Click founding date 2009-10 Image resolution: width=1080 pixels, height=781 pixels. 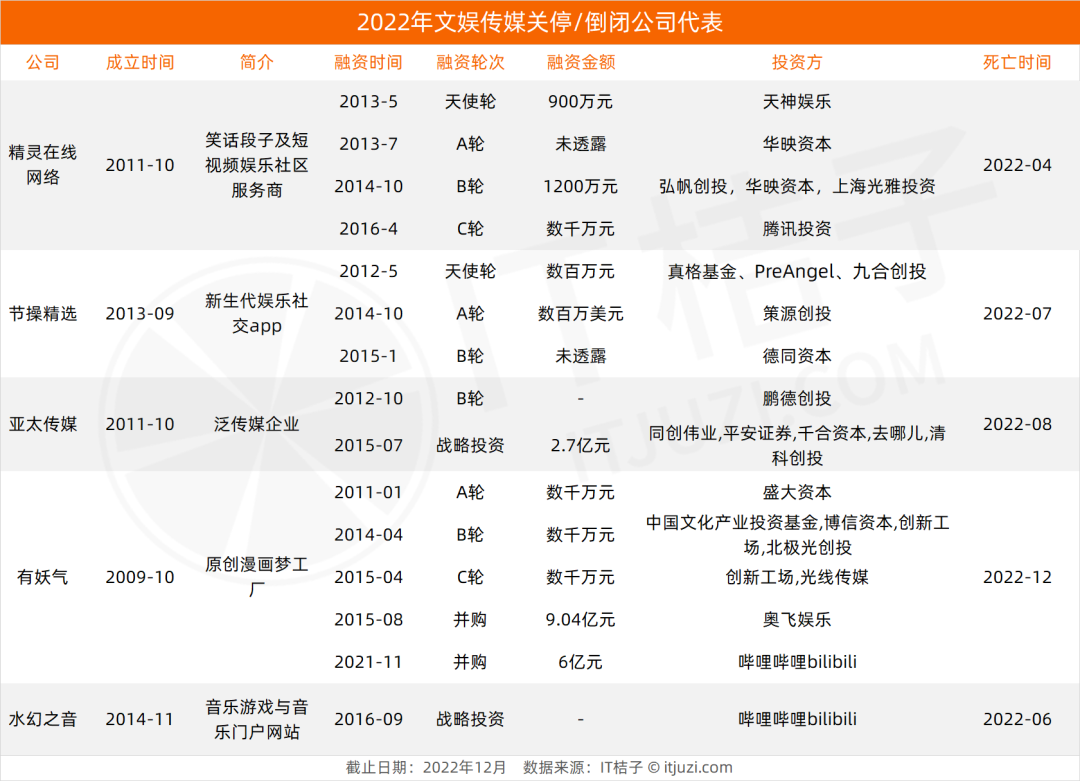pyautogui.click(x=140, y=577)
